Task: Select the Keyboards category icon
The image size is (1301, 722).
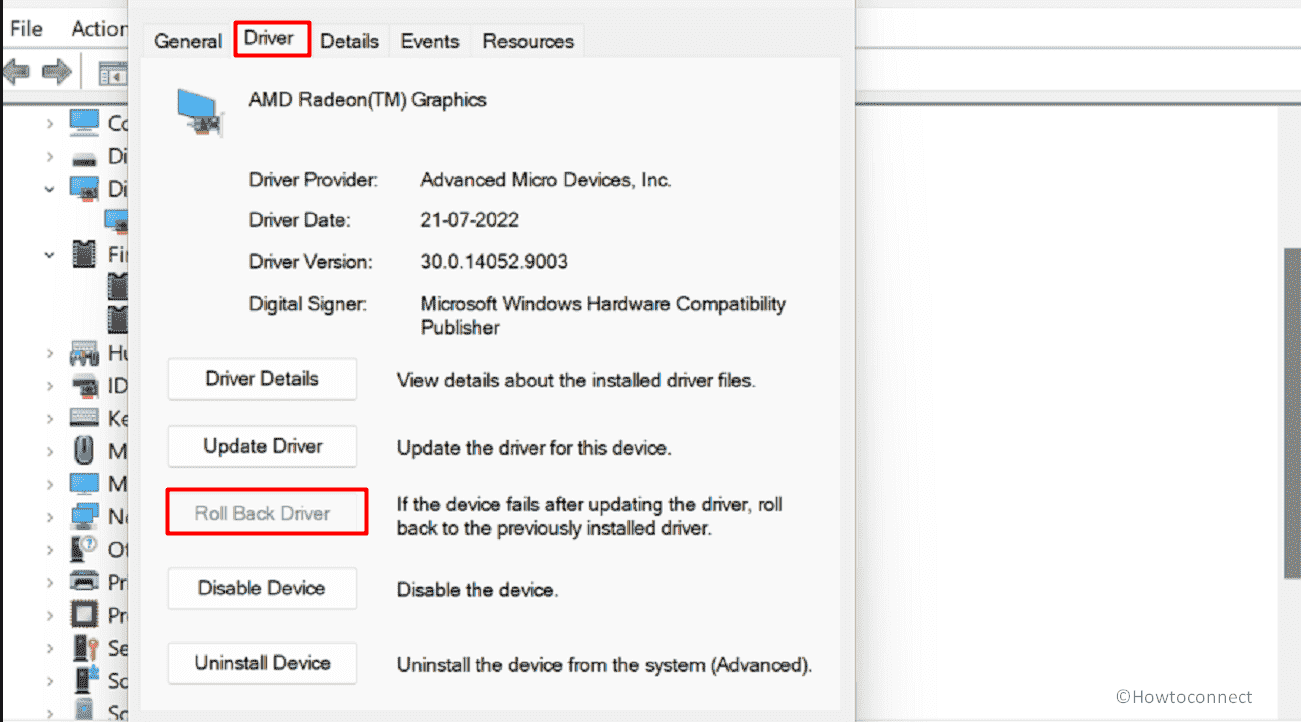Action: click(x=85, y=418)
